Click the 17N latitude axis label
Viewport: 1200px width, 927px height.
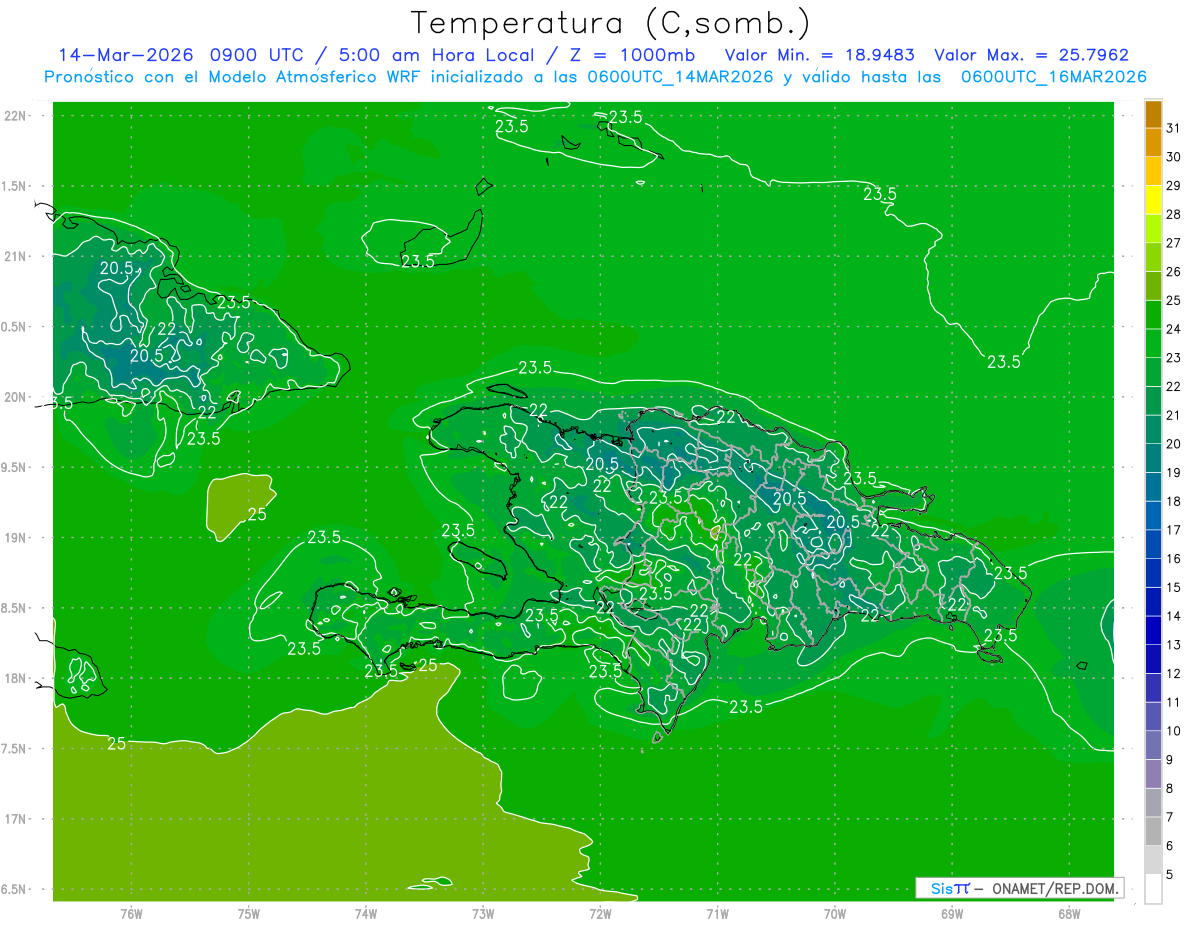click(x=17, y=819)
